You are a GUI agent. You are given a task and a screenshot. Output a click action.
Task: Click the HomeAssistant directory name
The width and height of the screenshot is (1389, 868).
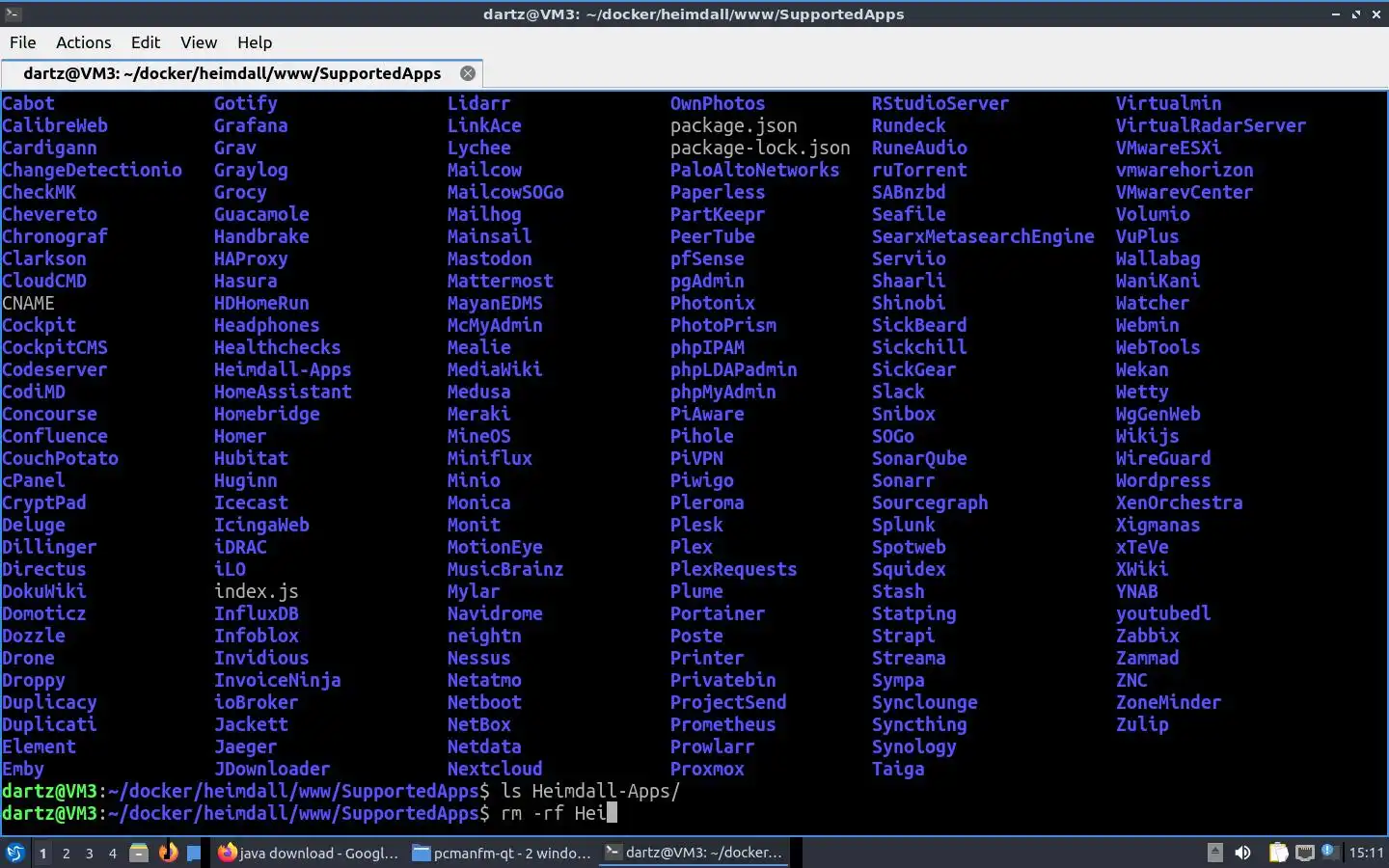(x=283, y=392)
